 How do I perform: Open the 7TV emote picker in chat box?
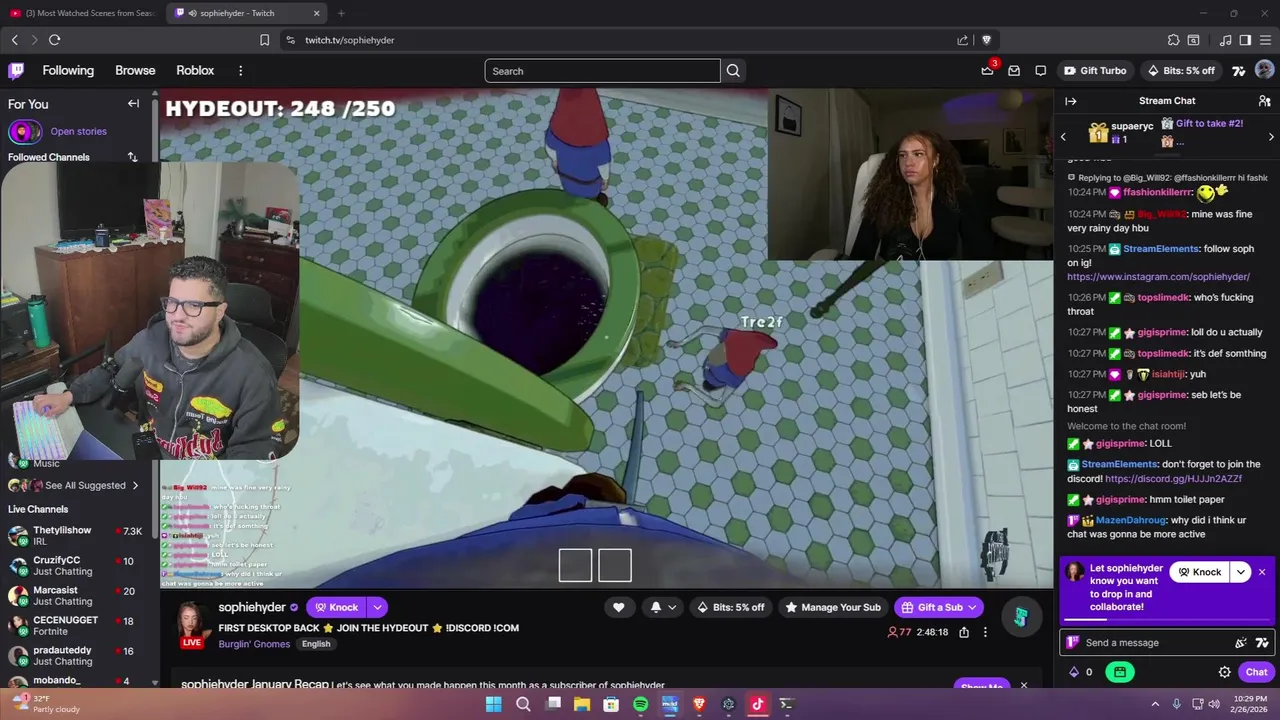(x=1262, y=643)
